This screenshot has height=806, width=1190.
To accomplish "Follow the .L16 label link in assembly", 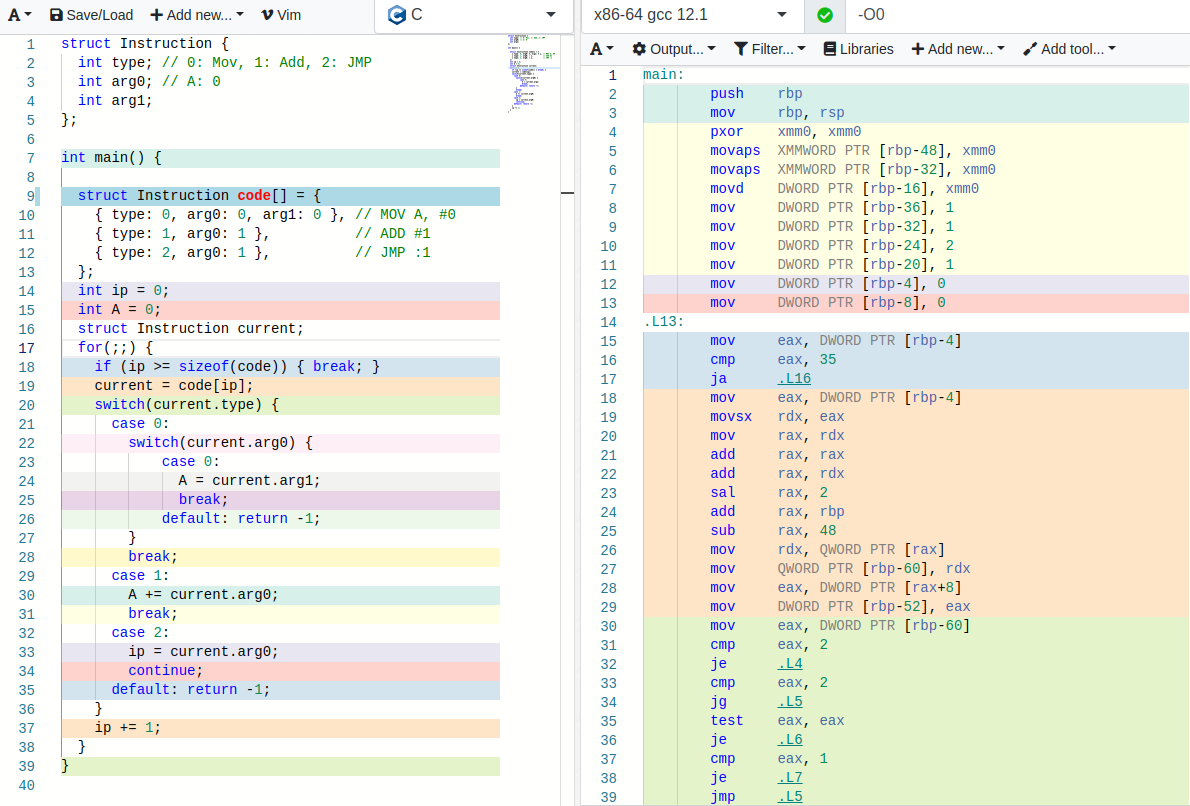I will [x=793, y=379].
